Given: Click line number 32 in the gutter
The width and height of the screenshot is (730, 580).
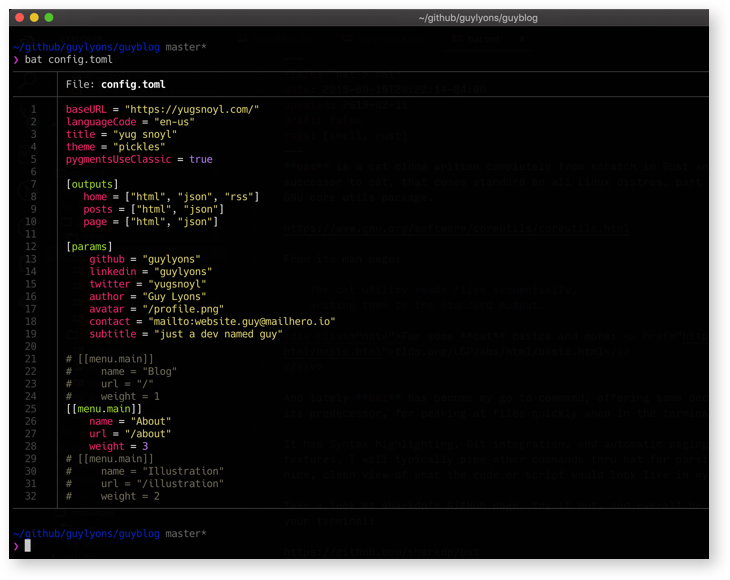Looking at the screenshot, I should (30, 496).
